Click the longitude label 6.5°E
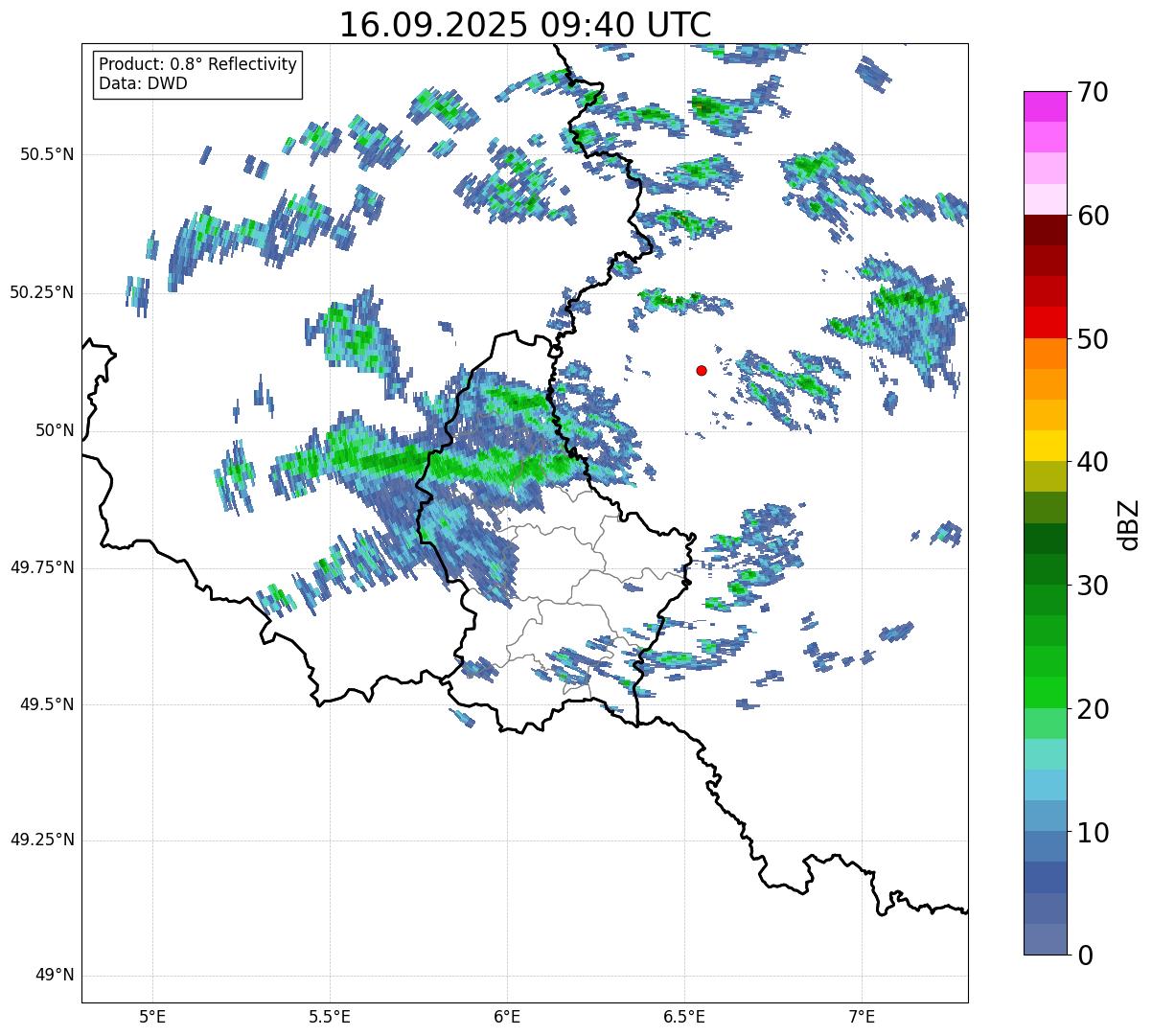This screenshot has width=1152, height=1036. click(x=684, y=1017)
